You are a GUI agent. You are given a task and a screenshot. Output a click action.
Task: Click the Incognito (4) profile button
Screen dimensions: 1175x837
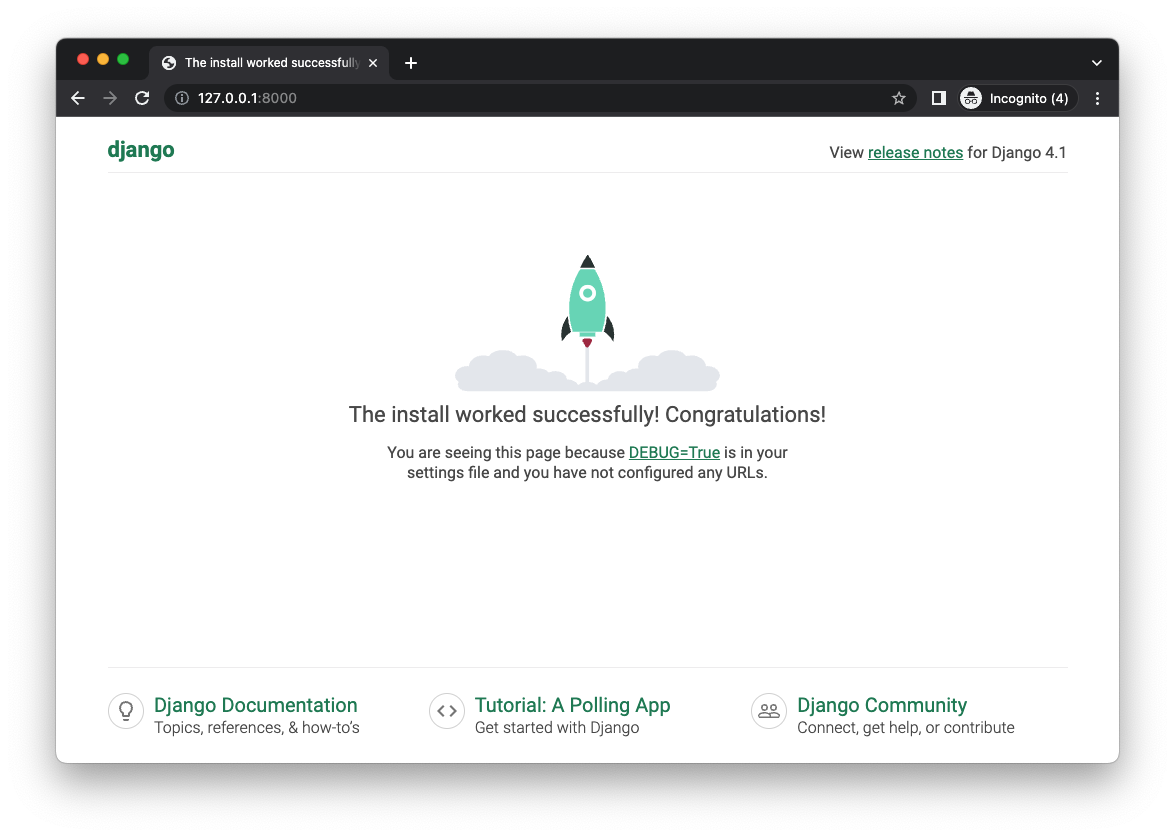tap(1017, 98)
